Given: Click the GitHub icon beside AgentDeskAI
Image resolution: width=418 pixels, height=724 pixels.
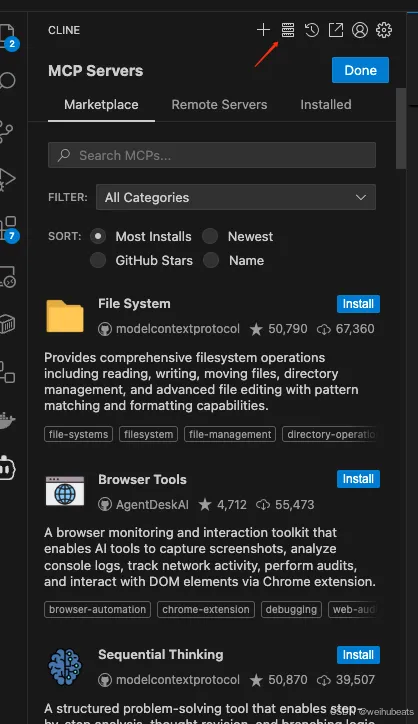Looking at the screenshot, I should click(x=105, y=505).
